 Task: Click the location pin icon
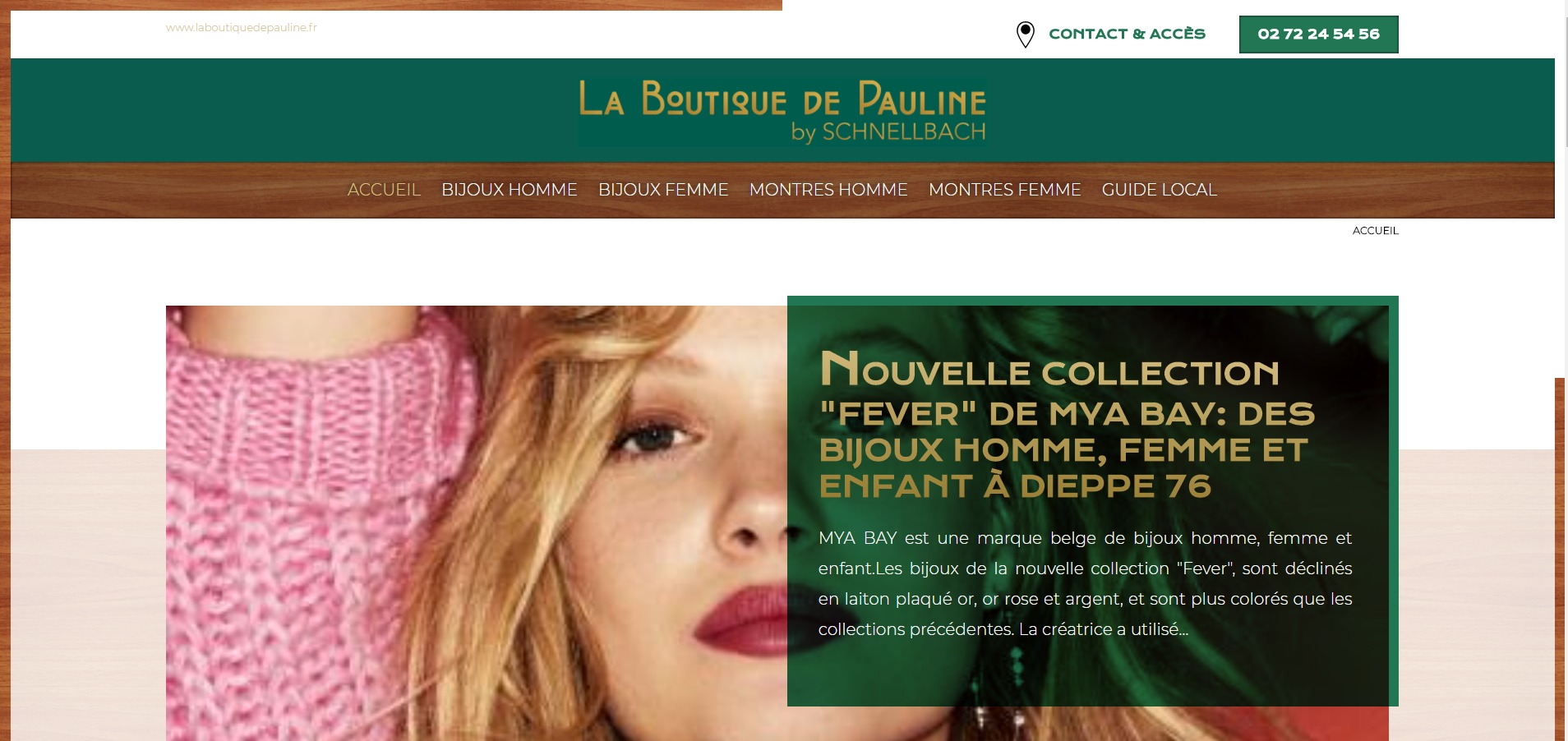click(1025, 35)
